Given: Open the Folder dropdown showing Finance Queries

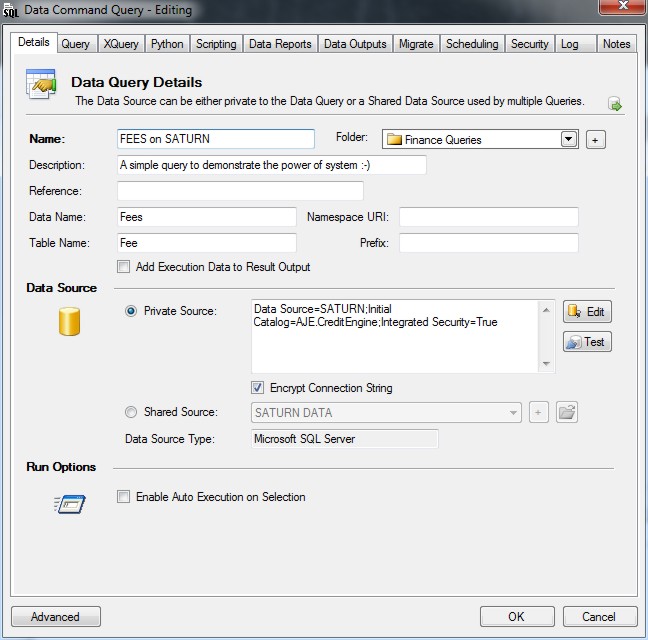Looking at the screenshot, I should click(569, 140).
